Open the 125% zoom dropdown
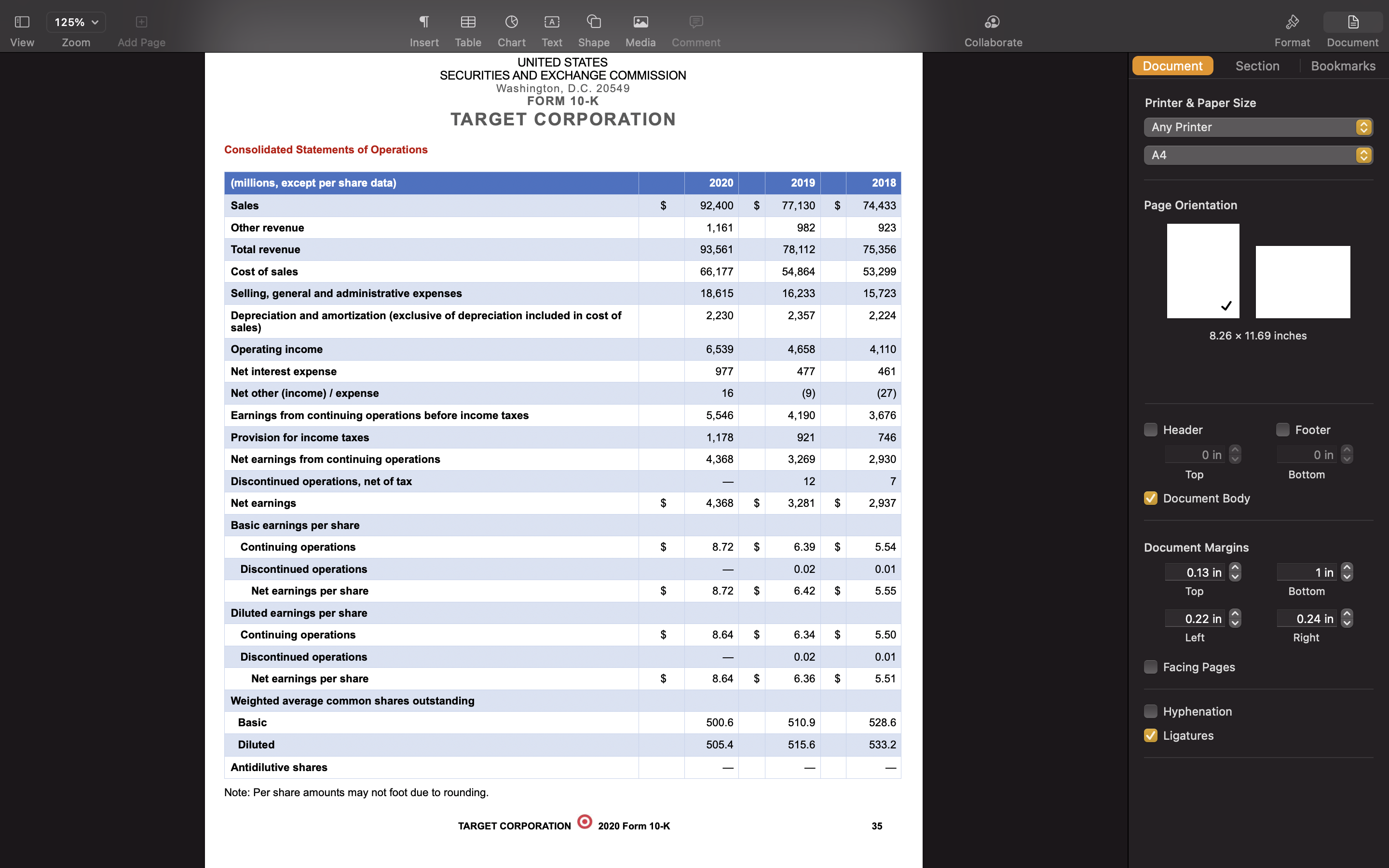This screenshot has height=868, width=1389. pos(76,22)
